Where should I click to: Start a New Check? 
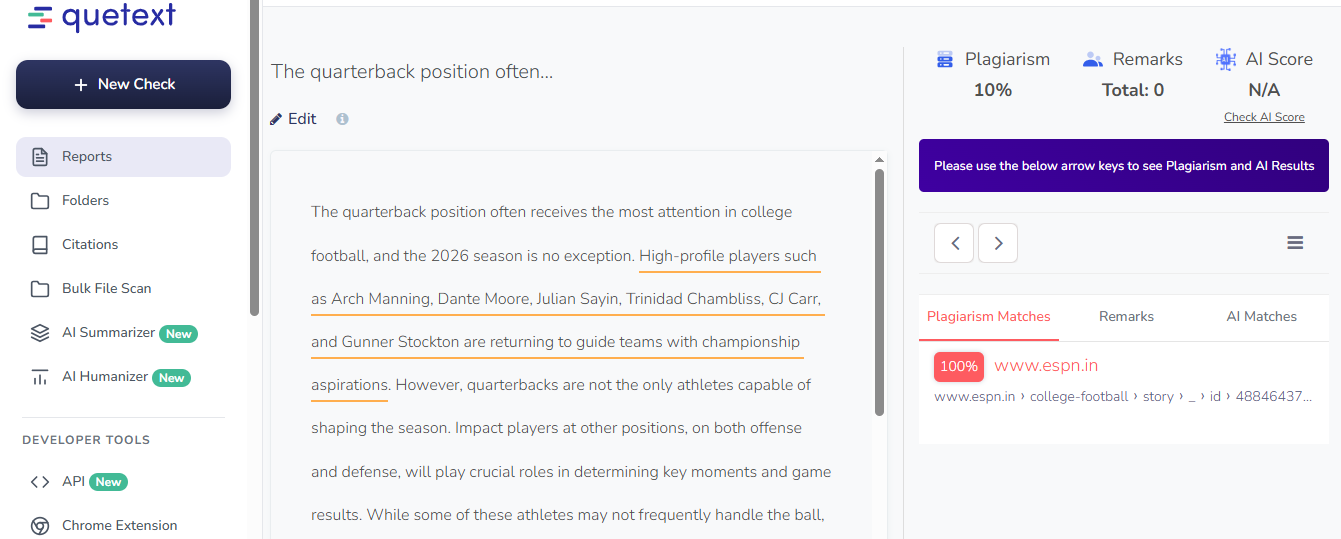pyautogui.click(x=123, y=84)
